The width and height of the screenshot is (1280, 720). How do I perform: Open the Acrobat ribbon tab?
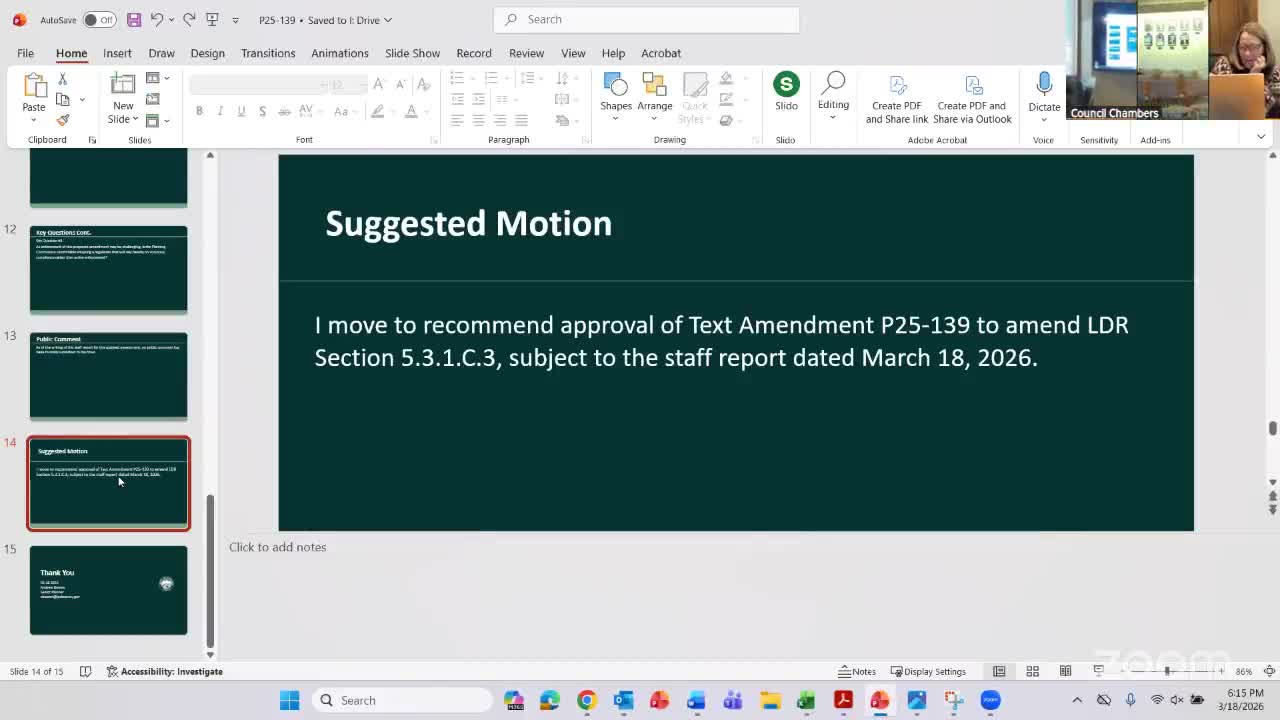coord(661,53)
